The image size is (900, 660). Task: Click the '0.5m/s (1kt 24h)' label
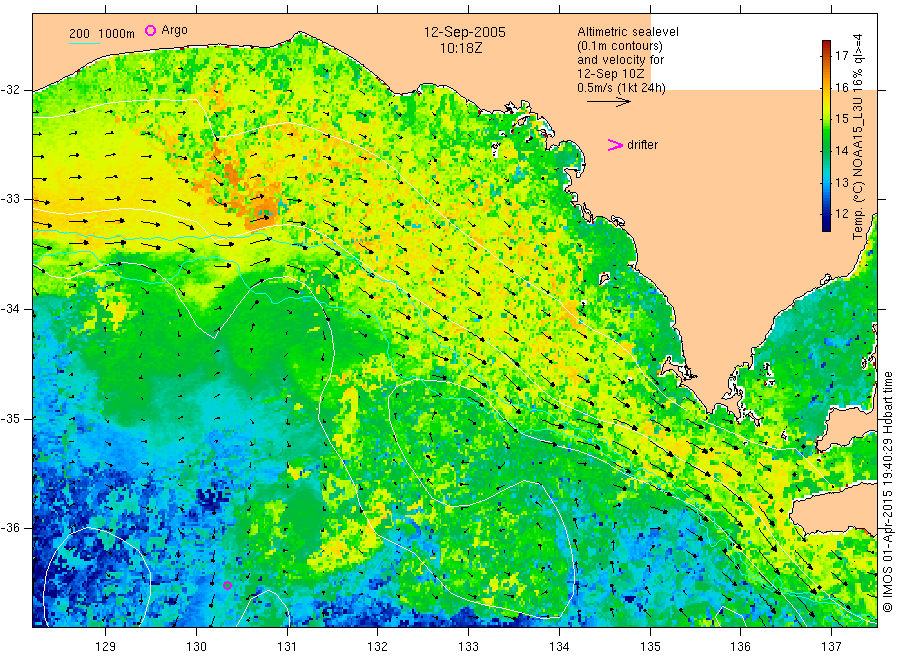(x=621, y=88)
